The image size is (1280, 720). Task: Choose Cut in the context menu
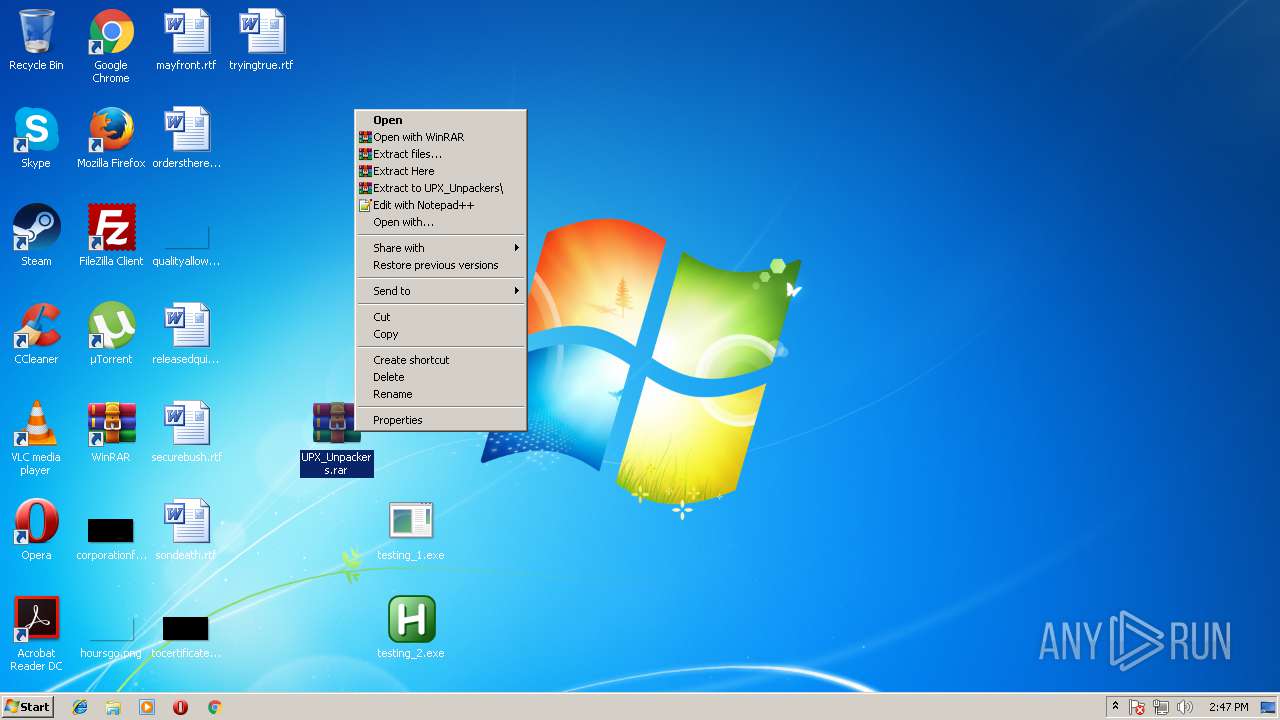pyautogui.click(x=440, y=317)
